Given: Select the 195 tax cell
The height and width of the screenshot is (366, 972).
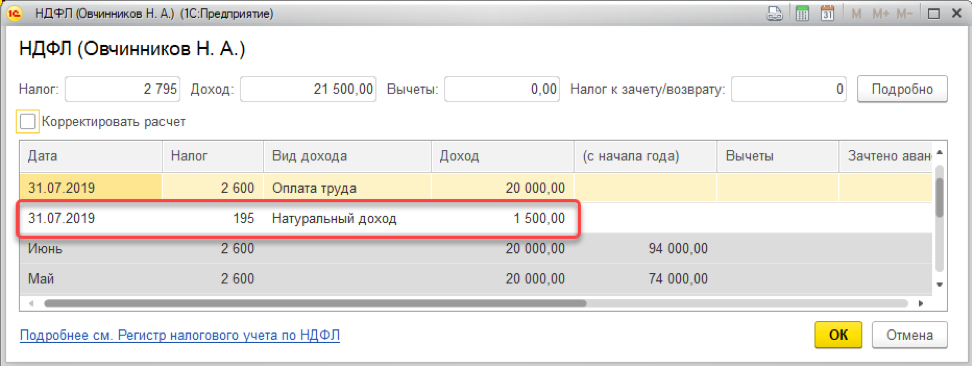Looking at the screenshot, I should tap(213, 219).
